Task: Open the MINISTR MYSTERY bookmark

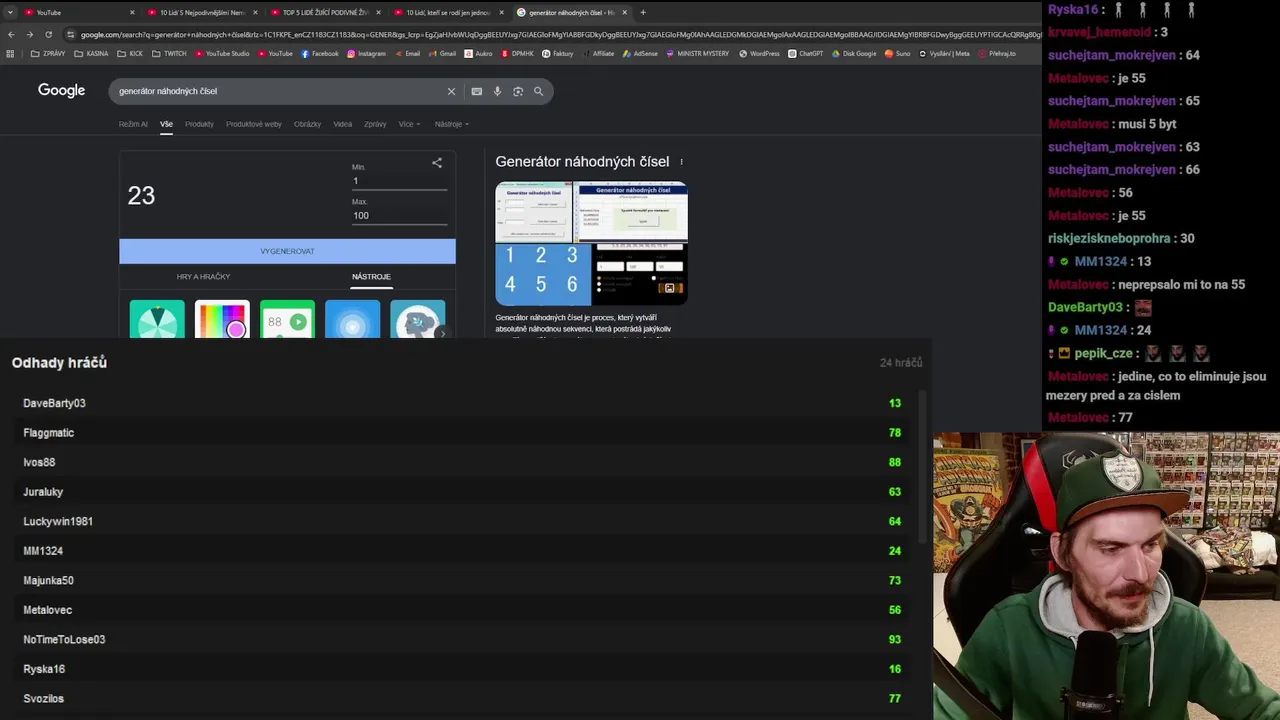Action: click(699, 54)
